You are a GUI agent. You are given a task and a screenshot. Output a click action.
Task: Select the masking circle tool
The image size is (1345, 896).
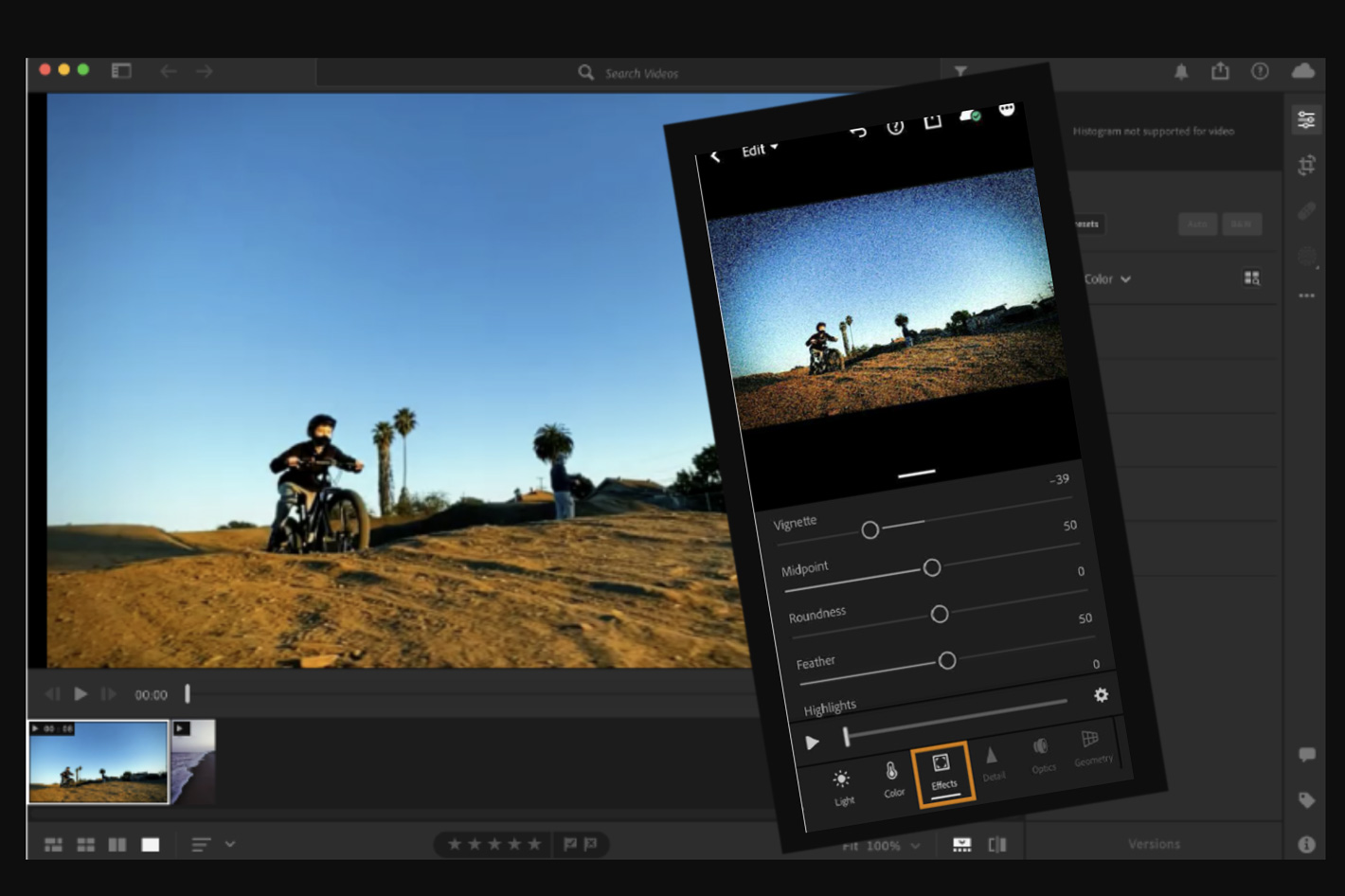(1307, 257)
